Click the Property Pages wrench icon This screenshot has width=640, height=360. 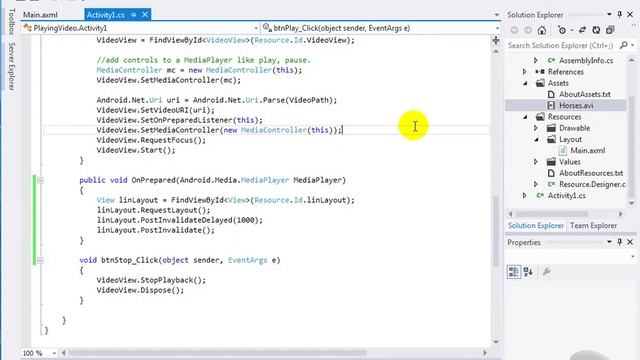[546, 271]
